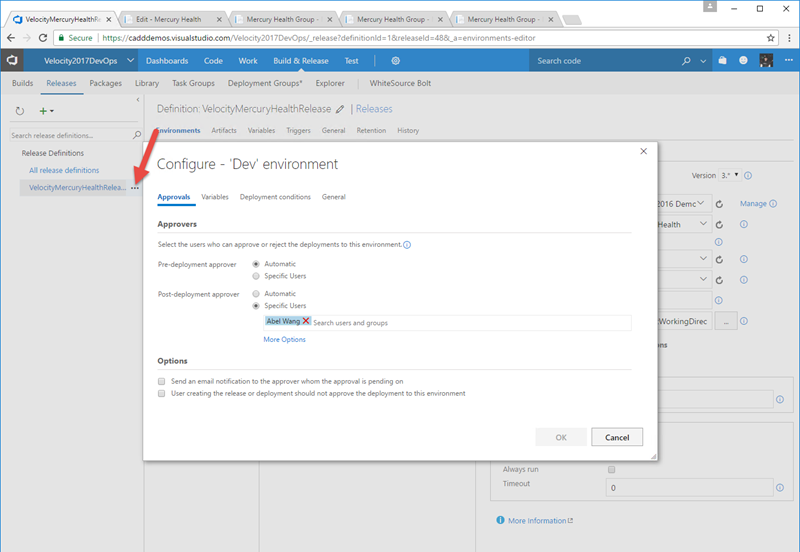Click the OK button

(x=561, y=437)
